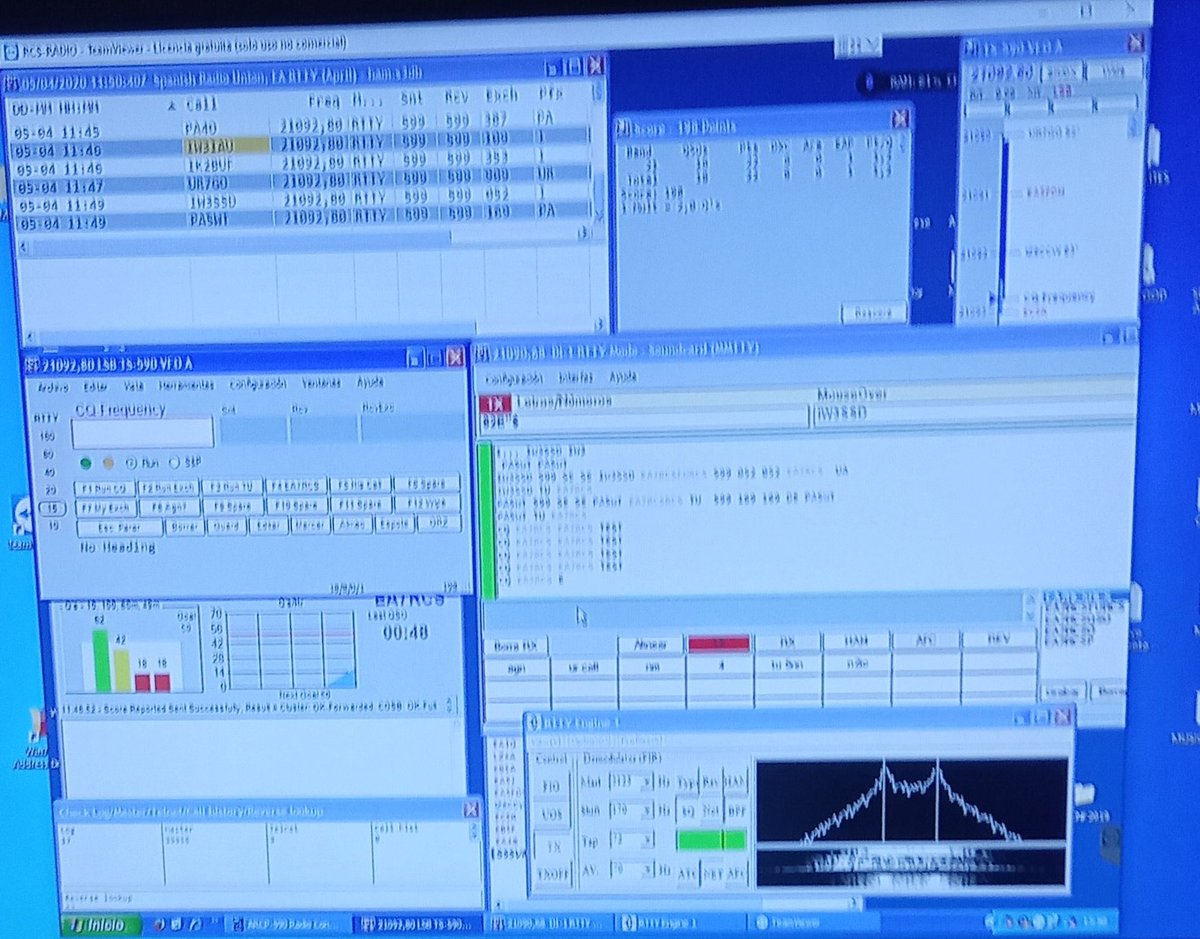Toggle Rev button in RTTY Engine demodulator
This screenshot has height=939, width=1200.
tap(710, 781)
